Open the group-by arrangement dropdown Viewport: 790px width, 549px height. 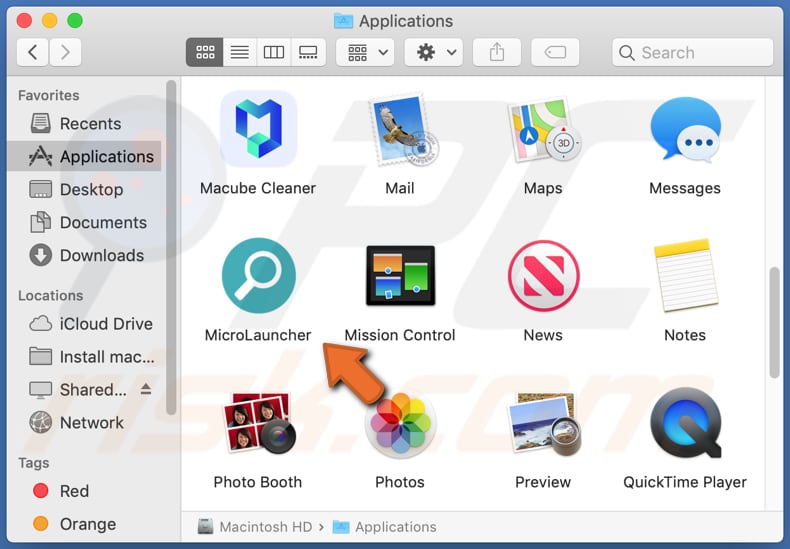tap(367, 52)
